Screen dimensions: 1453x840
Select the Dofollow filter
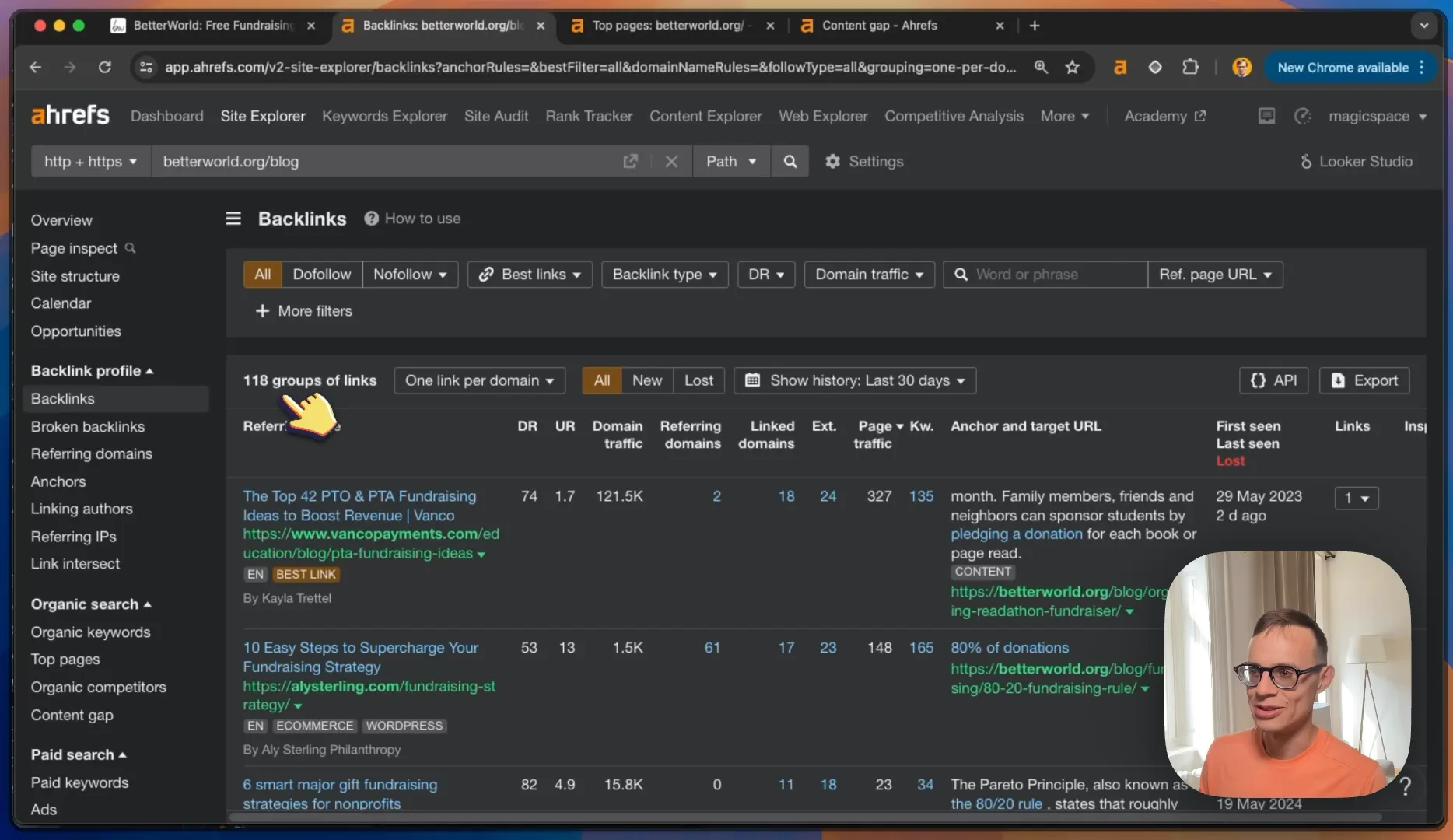321,274
